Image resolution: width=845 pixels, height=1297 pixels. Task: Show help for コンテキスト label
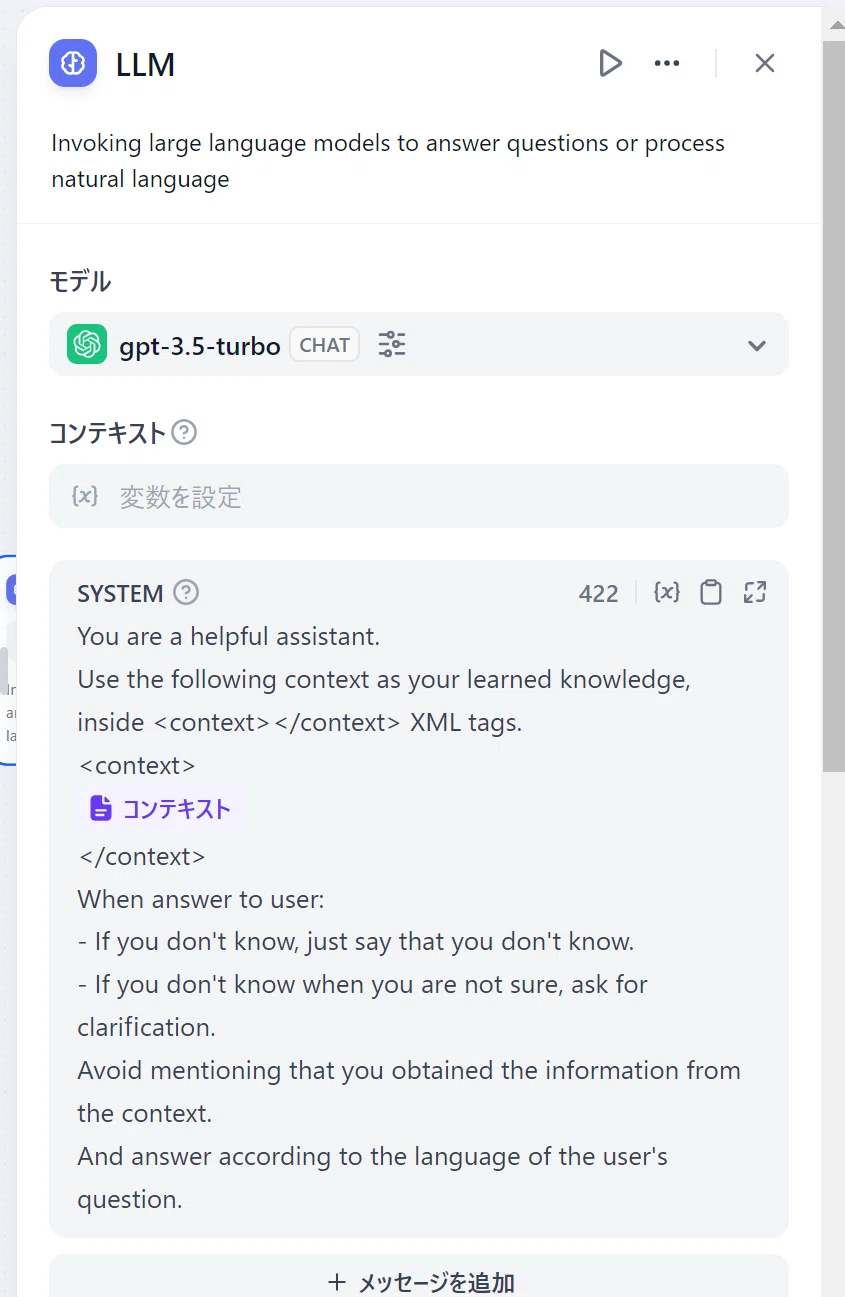(x=184, y=433)
